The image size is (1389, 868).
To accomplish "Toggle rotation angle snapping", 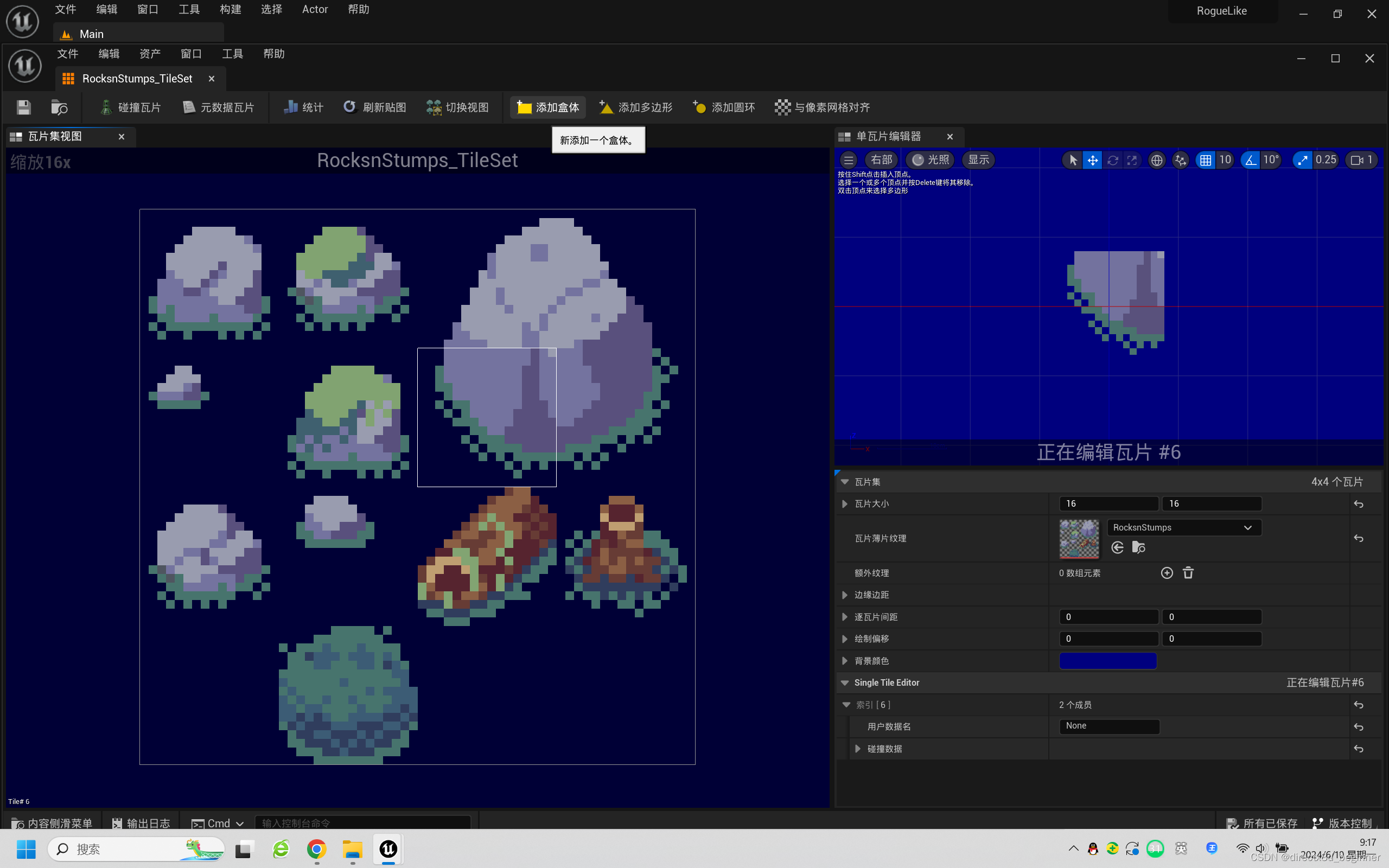I will 1250,160.
